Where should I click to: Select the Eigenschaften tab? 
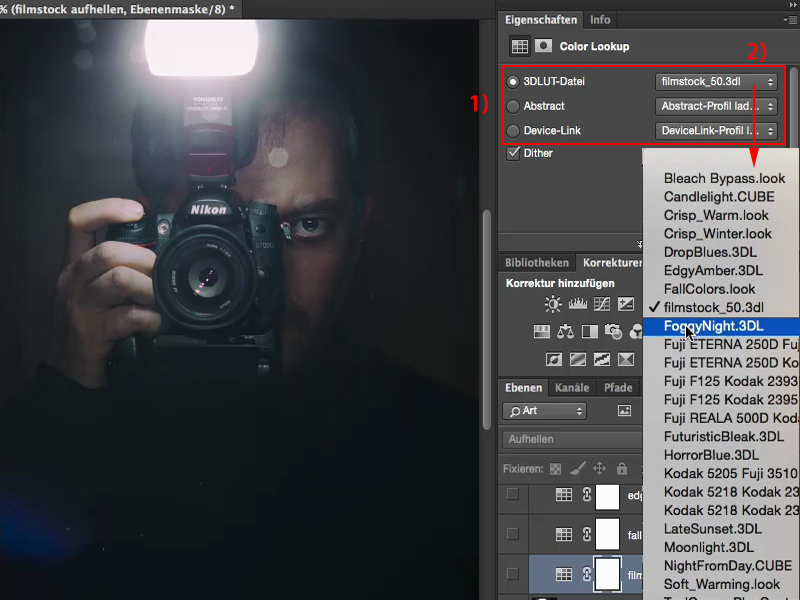tap(541, 20)
